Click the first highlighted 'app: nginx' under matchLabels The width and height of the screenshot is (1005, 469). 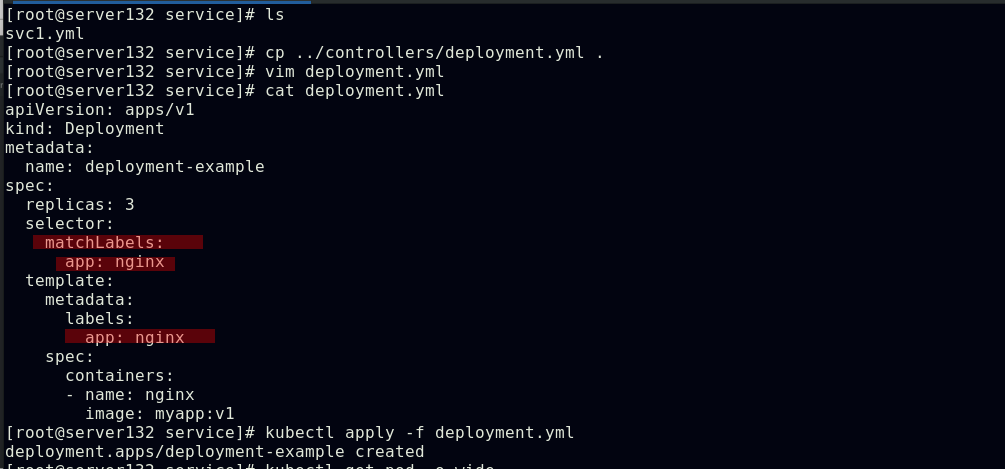pyautogui.click(x=114, y=262)
